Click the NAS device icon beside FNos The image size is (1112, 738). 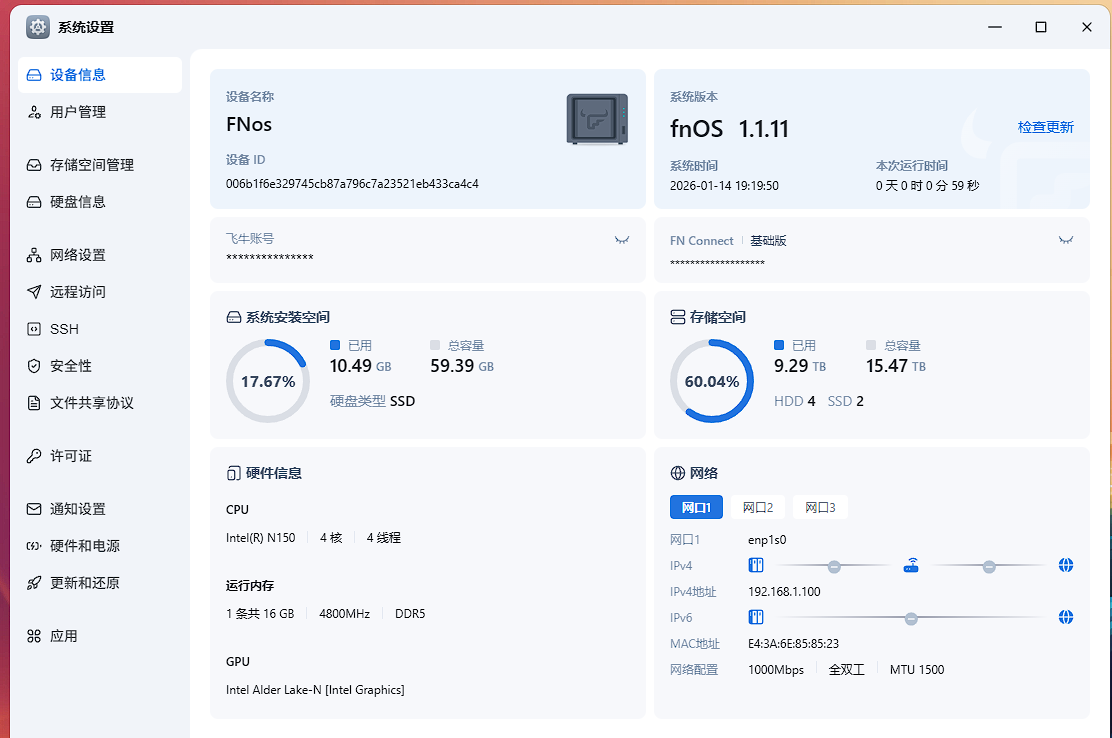597,119
